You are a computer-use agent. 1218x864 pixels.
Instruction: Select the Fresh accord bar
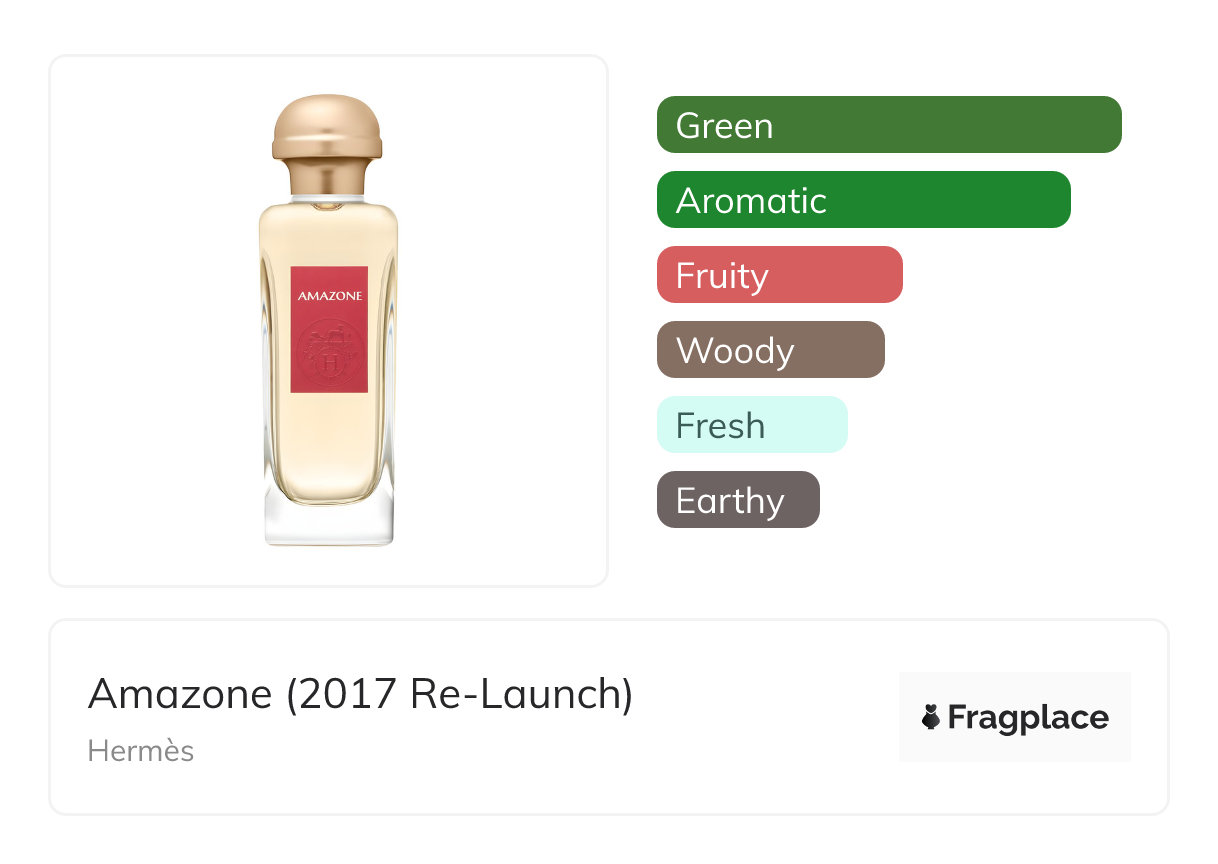751,425
